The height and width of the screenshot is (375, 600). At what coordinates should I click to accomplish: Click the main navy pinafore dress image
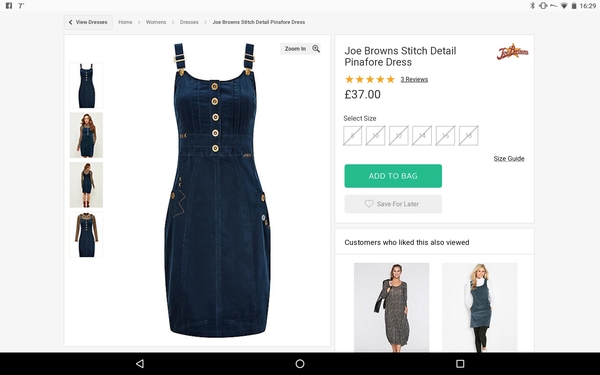pos(217,190)
